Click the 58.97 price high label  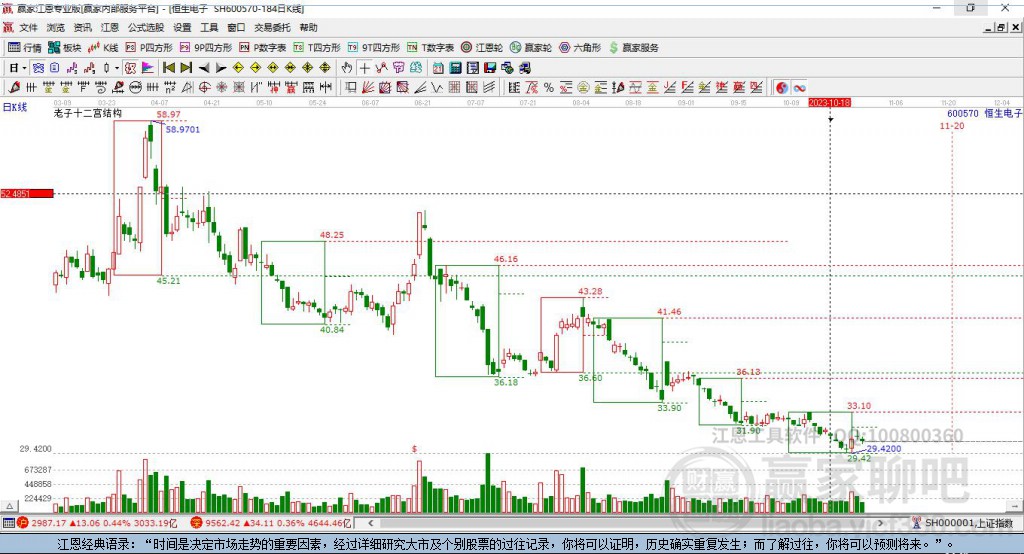tap(168, 114)
